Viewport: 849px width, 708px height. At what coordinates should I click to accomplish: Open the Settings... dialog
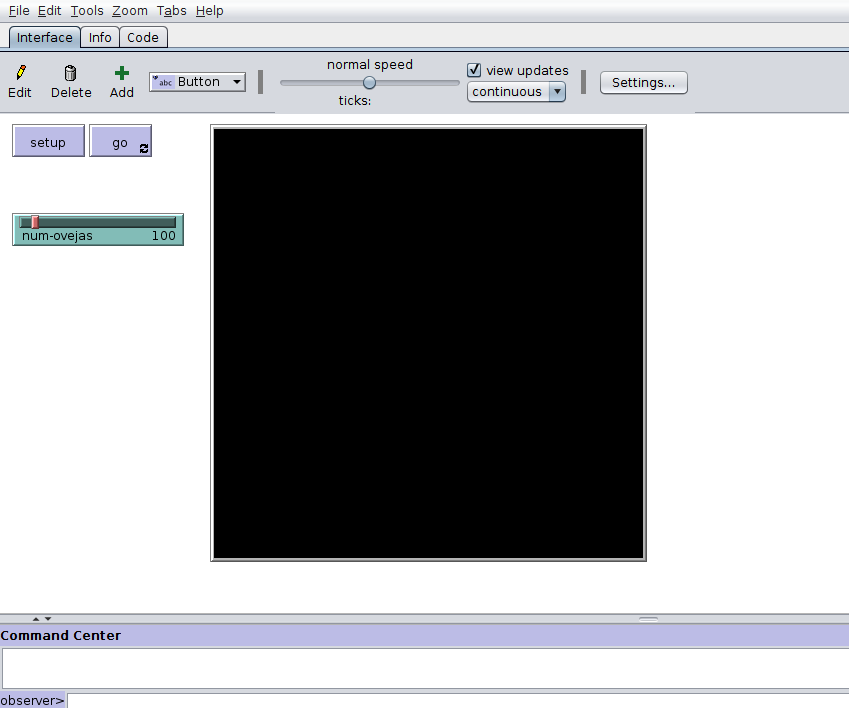tap(643, 82)
